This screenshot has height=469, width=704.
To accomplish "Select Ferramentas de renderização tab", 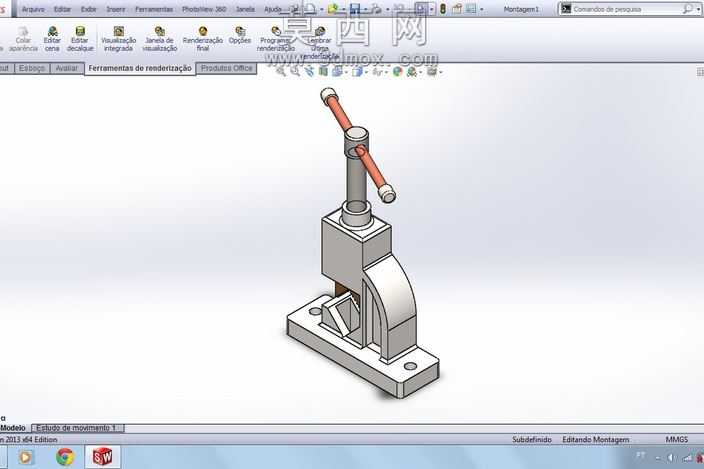I will 140,68.
